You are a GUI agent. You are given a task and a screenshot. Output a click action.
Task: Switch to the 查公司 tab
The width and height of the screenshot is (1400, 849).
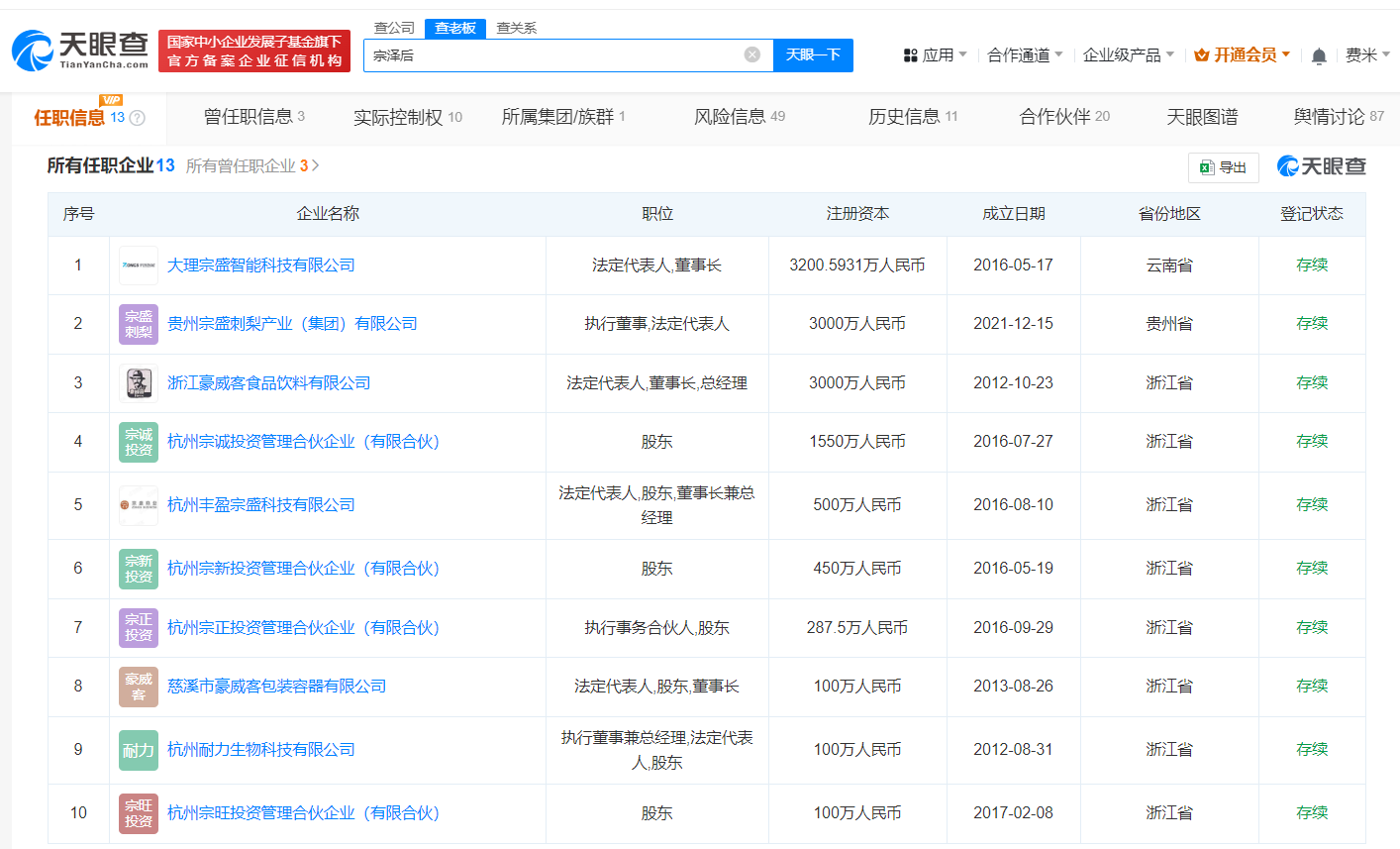[393, 28]
